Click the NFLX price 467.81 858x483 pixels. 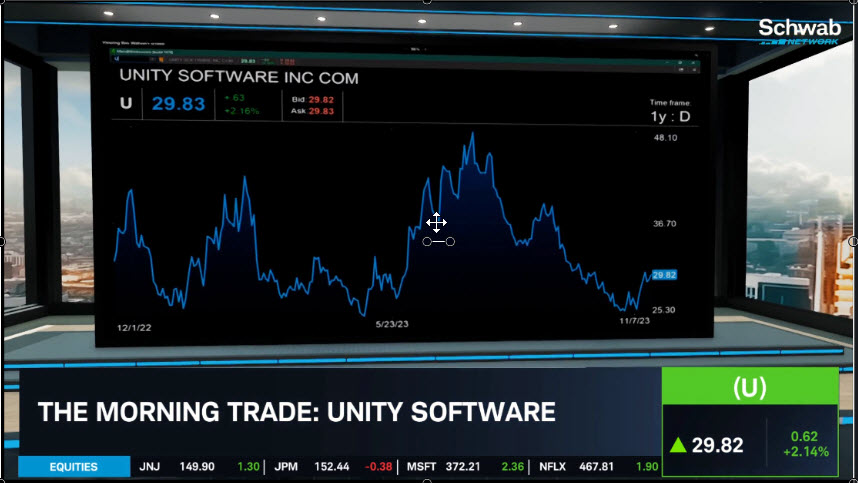click(x=596, y=467)
